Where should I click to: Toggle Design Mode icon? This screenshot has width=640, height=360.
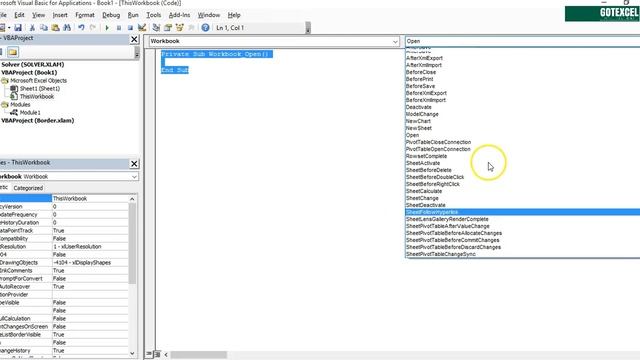tap(142, 28)
